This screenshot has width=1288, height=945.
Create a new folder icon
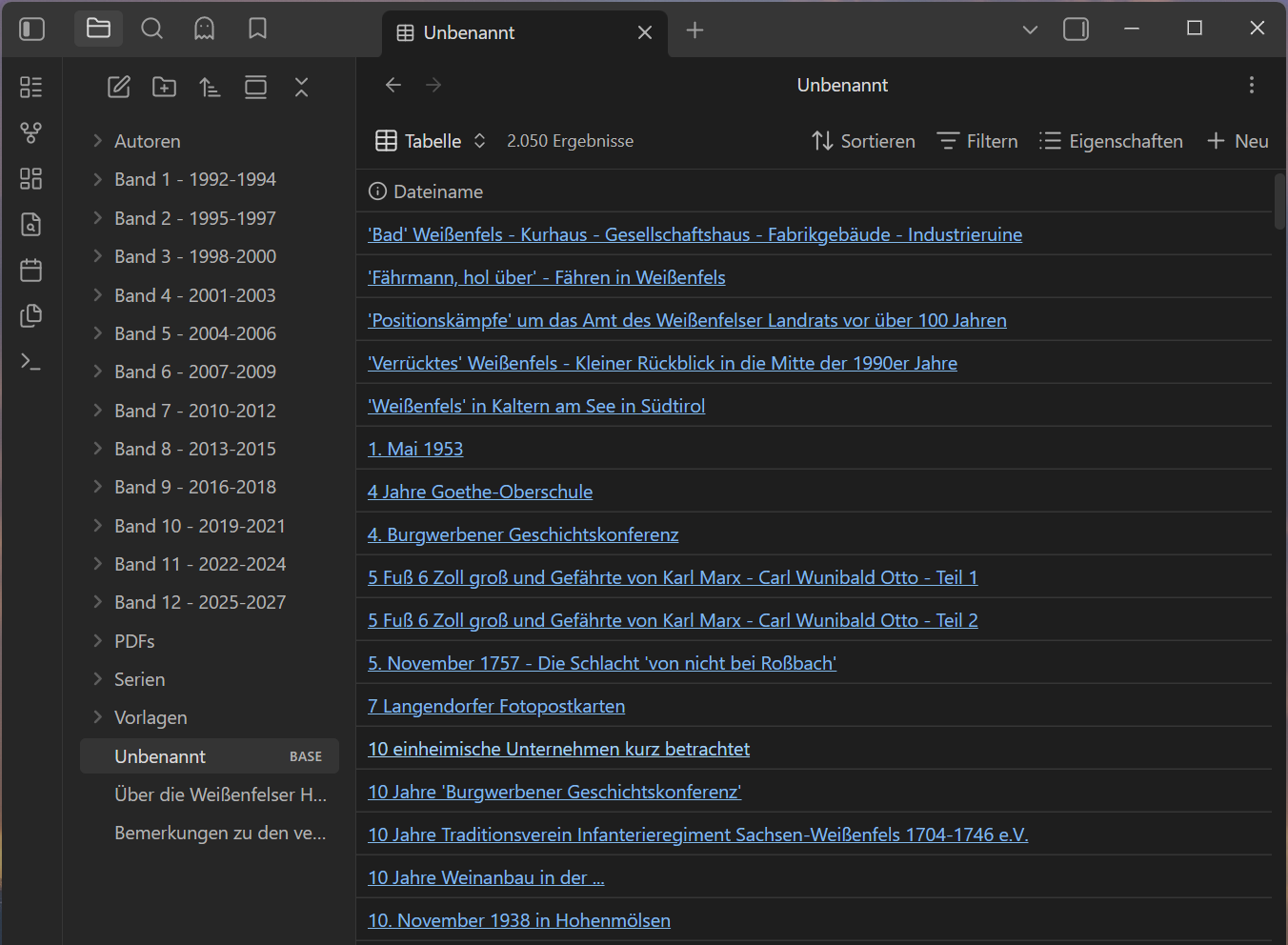pos(164,88)
